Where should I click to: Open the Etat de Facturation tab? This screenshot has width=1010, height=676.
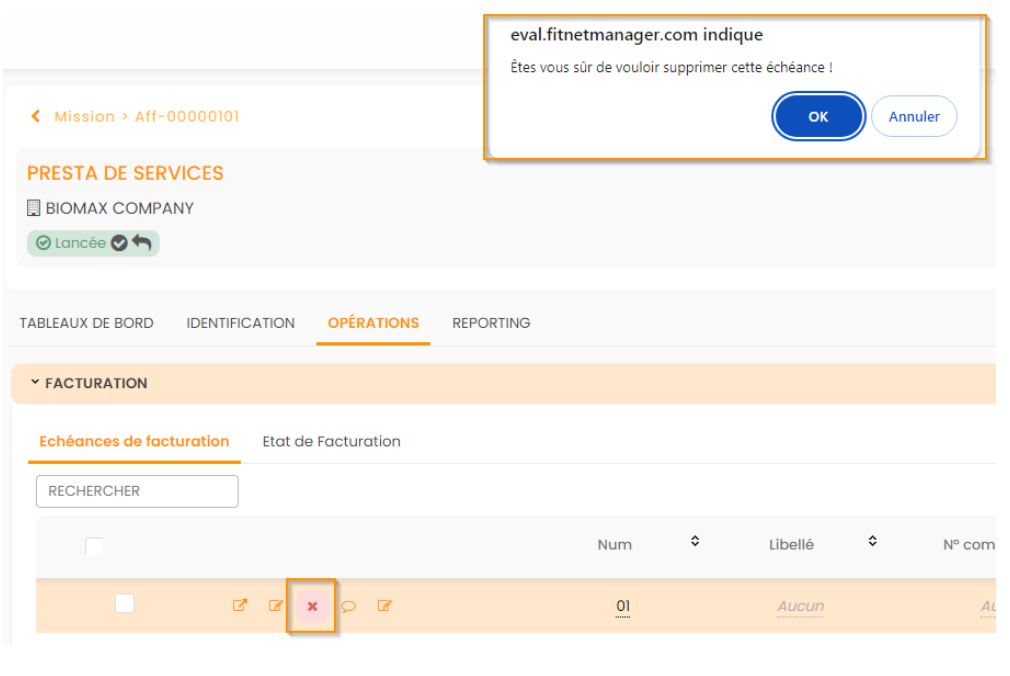click(331, 441)
